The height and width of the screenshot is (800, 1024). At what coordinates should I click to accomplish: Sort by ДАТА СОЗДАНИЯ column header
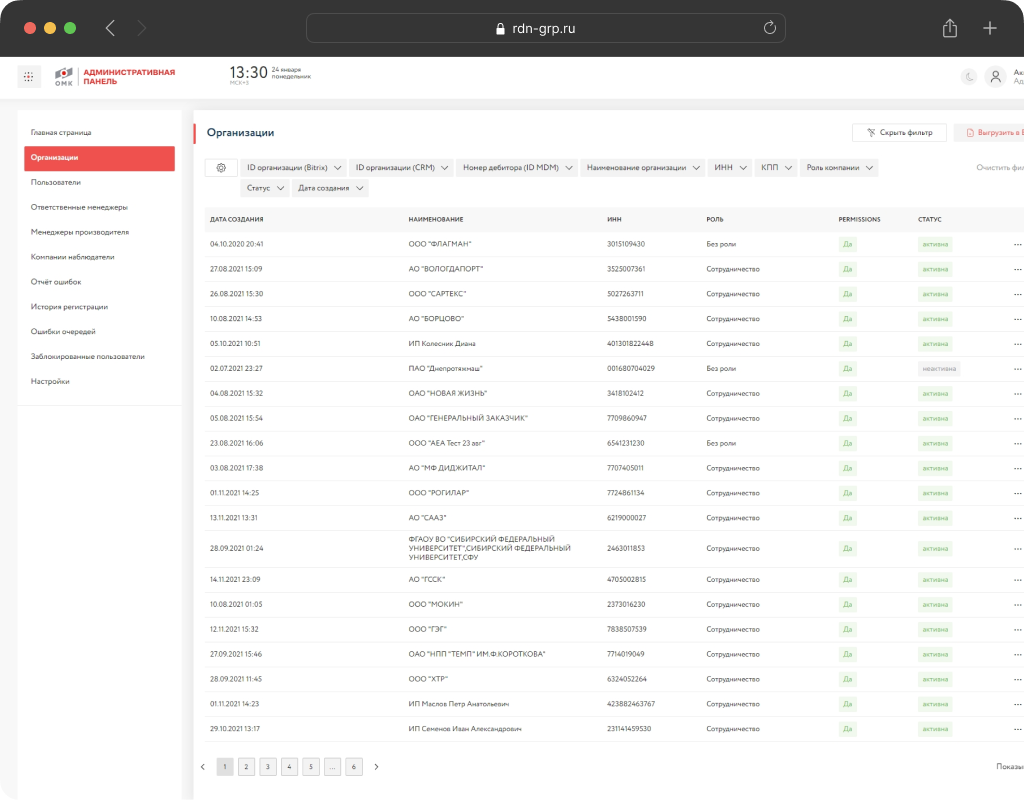point(236,219)
